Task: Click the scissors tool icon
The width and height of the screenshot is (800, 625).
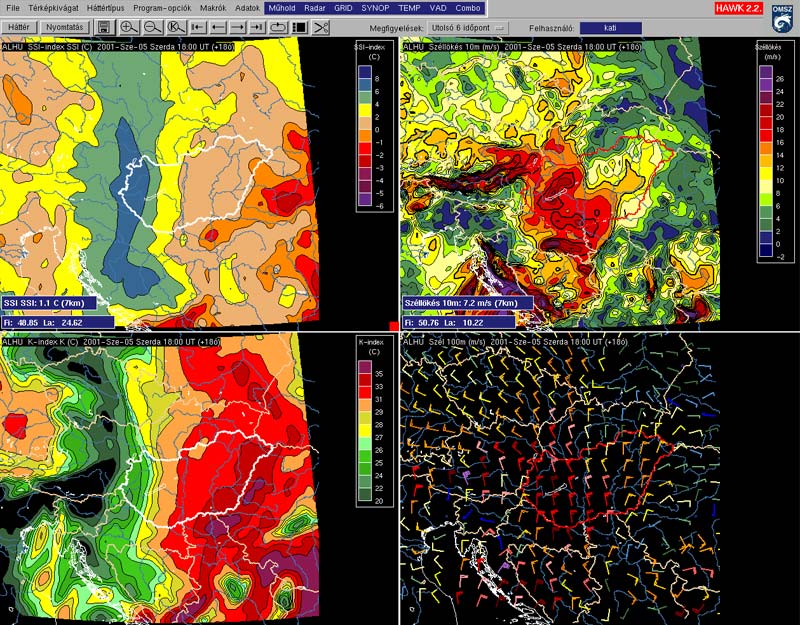Action: (320, 27)
